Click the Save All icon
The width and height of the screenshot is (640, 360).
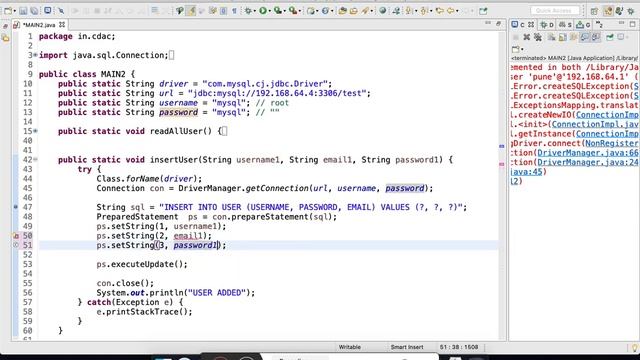pos(34,11)
